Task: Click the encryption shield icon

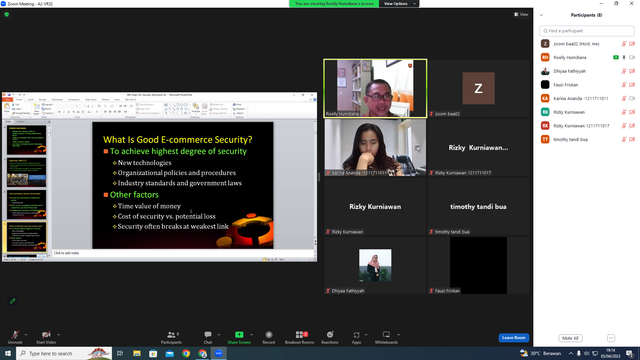Action: click(x=7, y=14)
